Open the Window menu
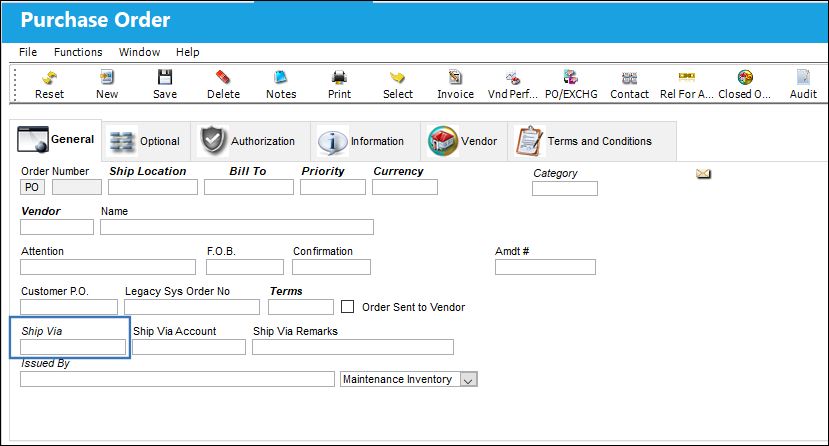 (x=140, y=52)
